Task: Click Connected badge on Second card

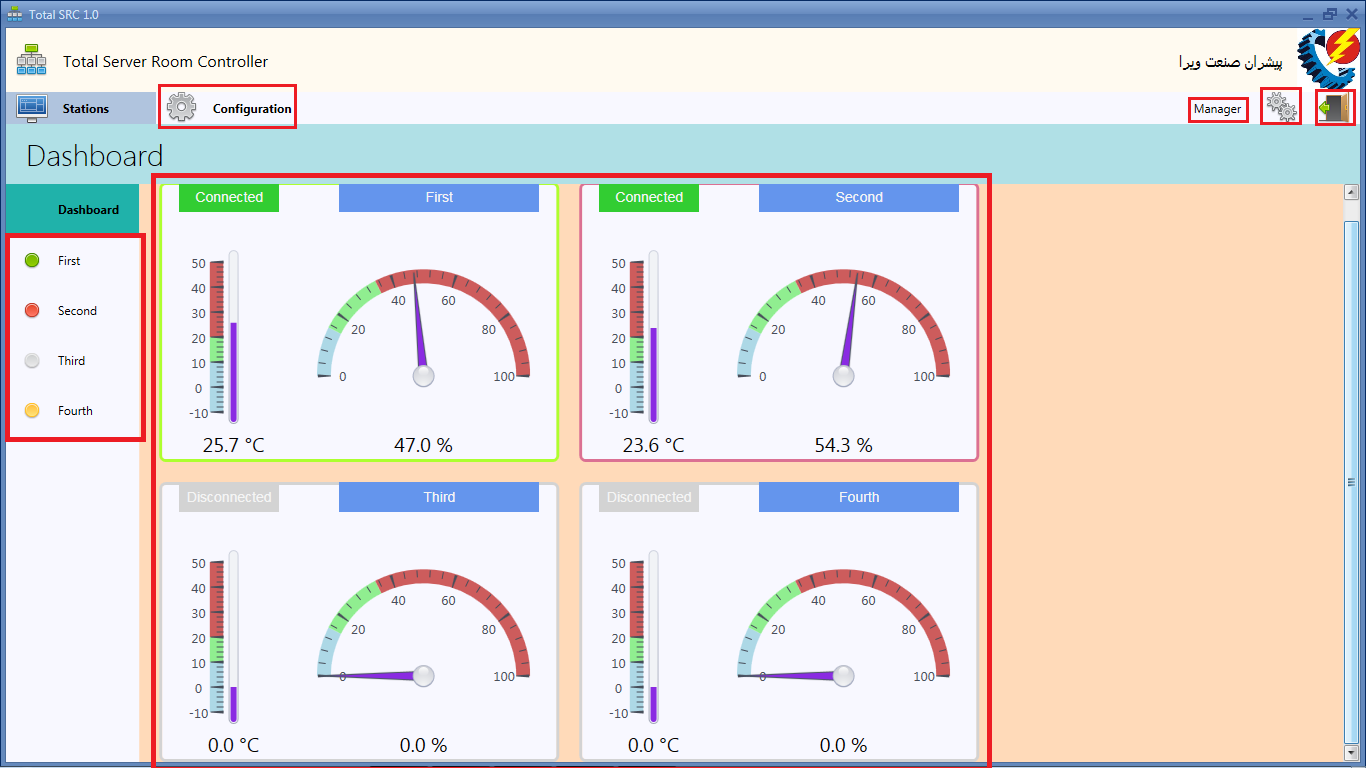Action: click(649, 198)
